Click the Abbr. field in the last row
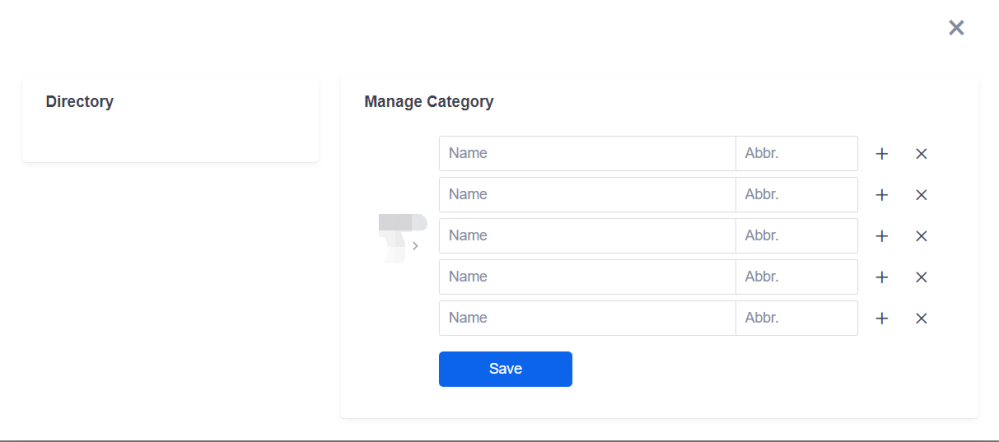Viewport: 999px width, 442px height. pyautogui.click(x=796, y=318)
